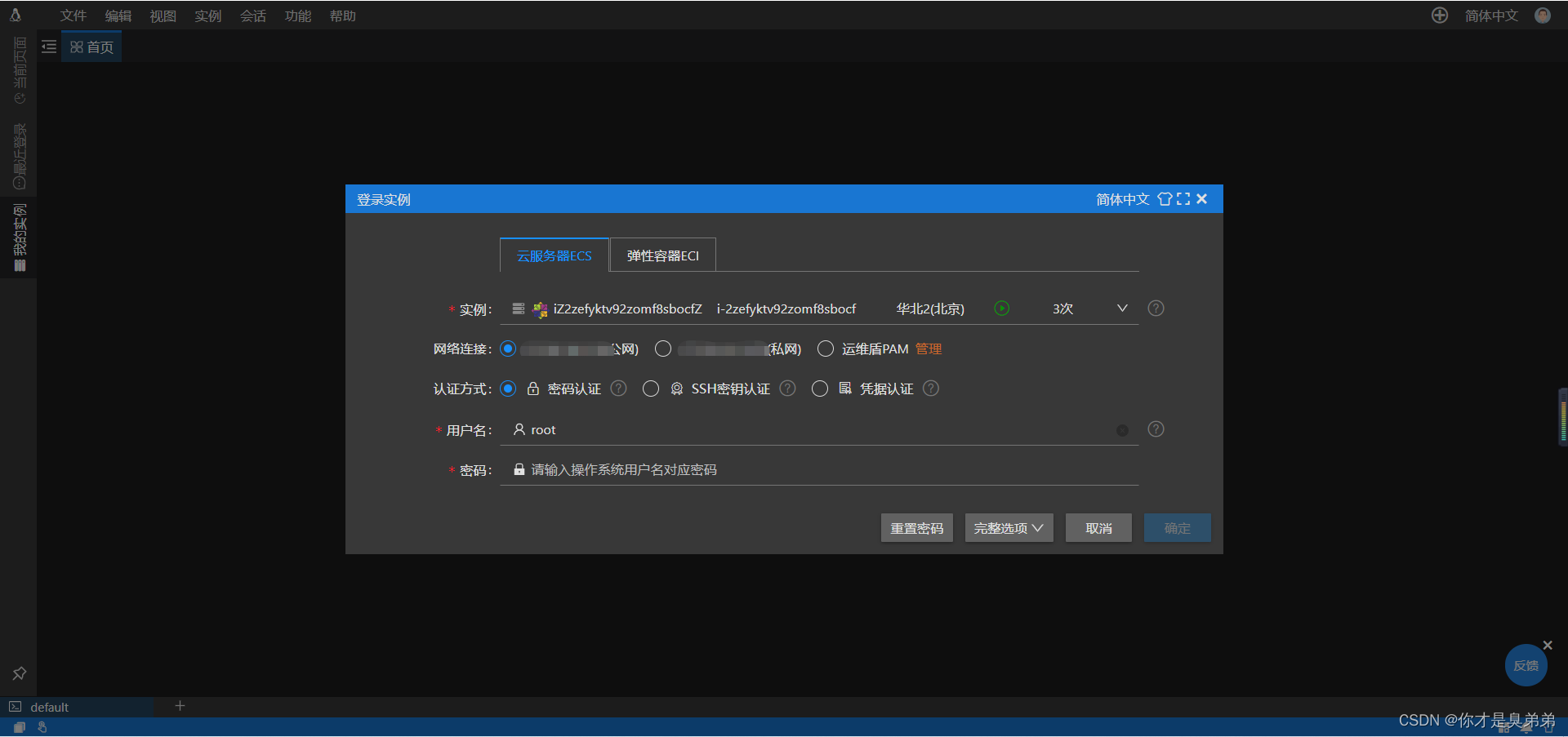Select the public network (公网) radio
Screen dimensions: 1568x737
(x=508, y=349)
